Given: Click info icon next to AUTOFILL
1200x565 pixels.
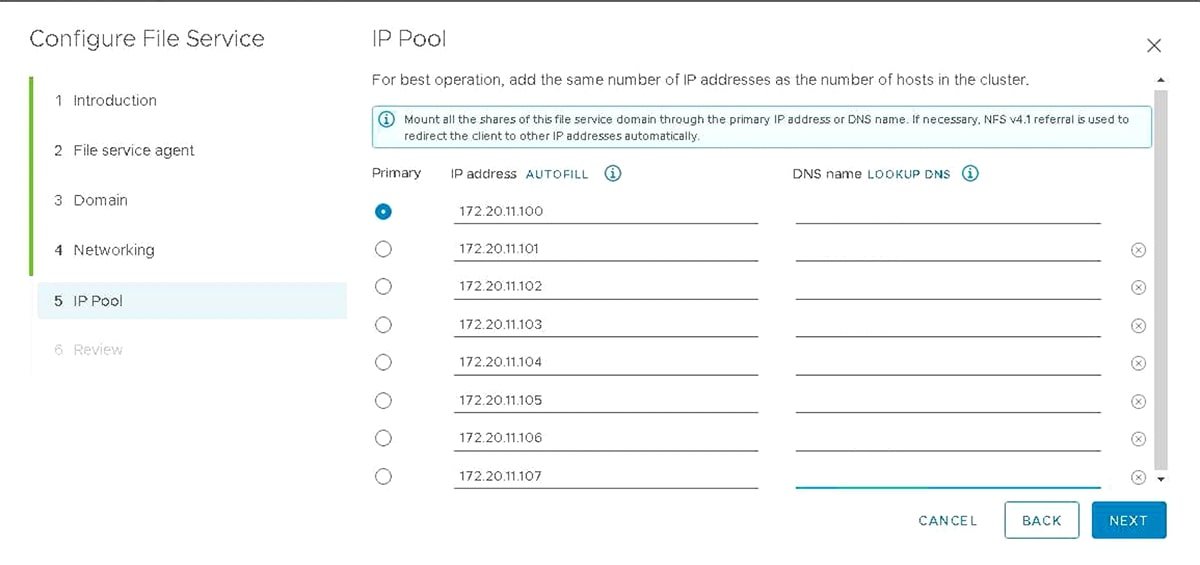Looking at the screenshot, I should pos(613,173).
